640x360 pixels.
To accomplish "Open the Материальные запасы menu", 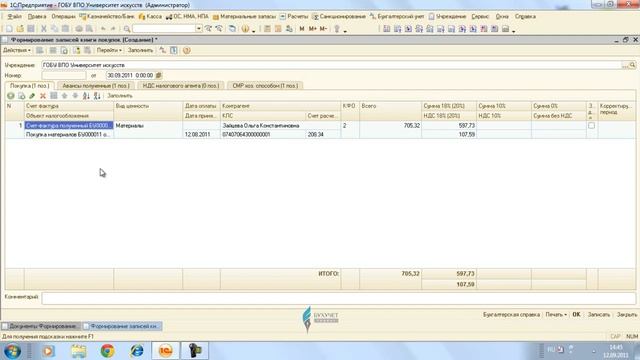I will click(x=244, y=17).
